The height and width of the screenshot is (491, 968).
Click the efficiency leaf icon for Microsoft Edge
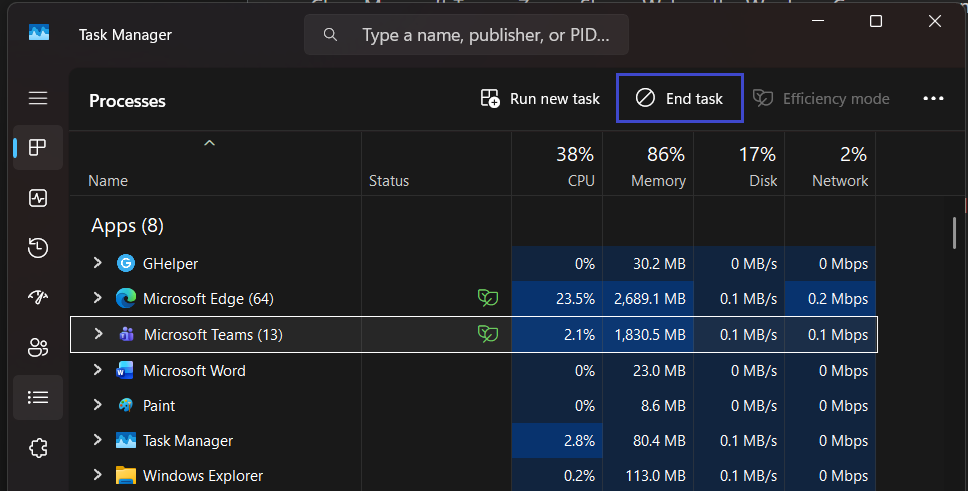(488, 298)
